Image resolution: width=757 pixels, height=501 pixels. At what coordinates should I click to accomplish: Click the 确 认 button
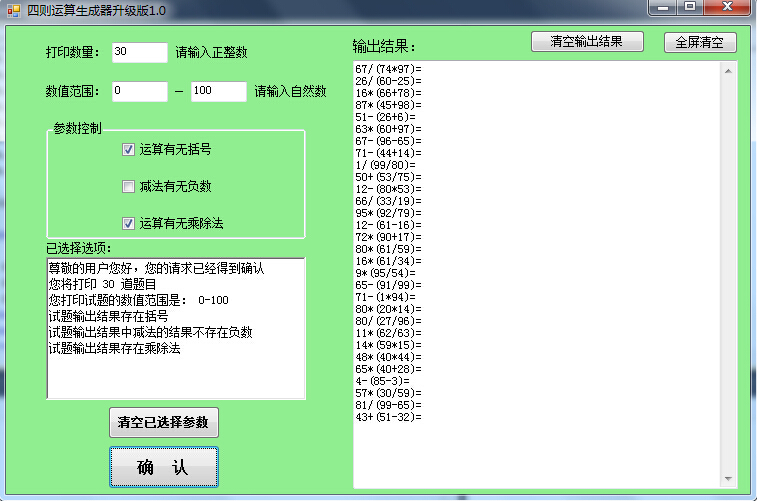[x=164, y=467]
